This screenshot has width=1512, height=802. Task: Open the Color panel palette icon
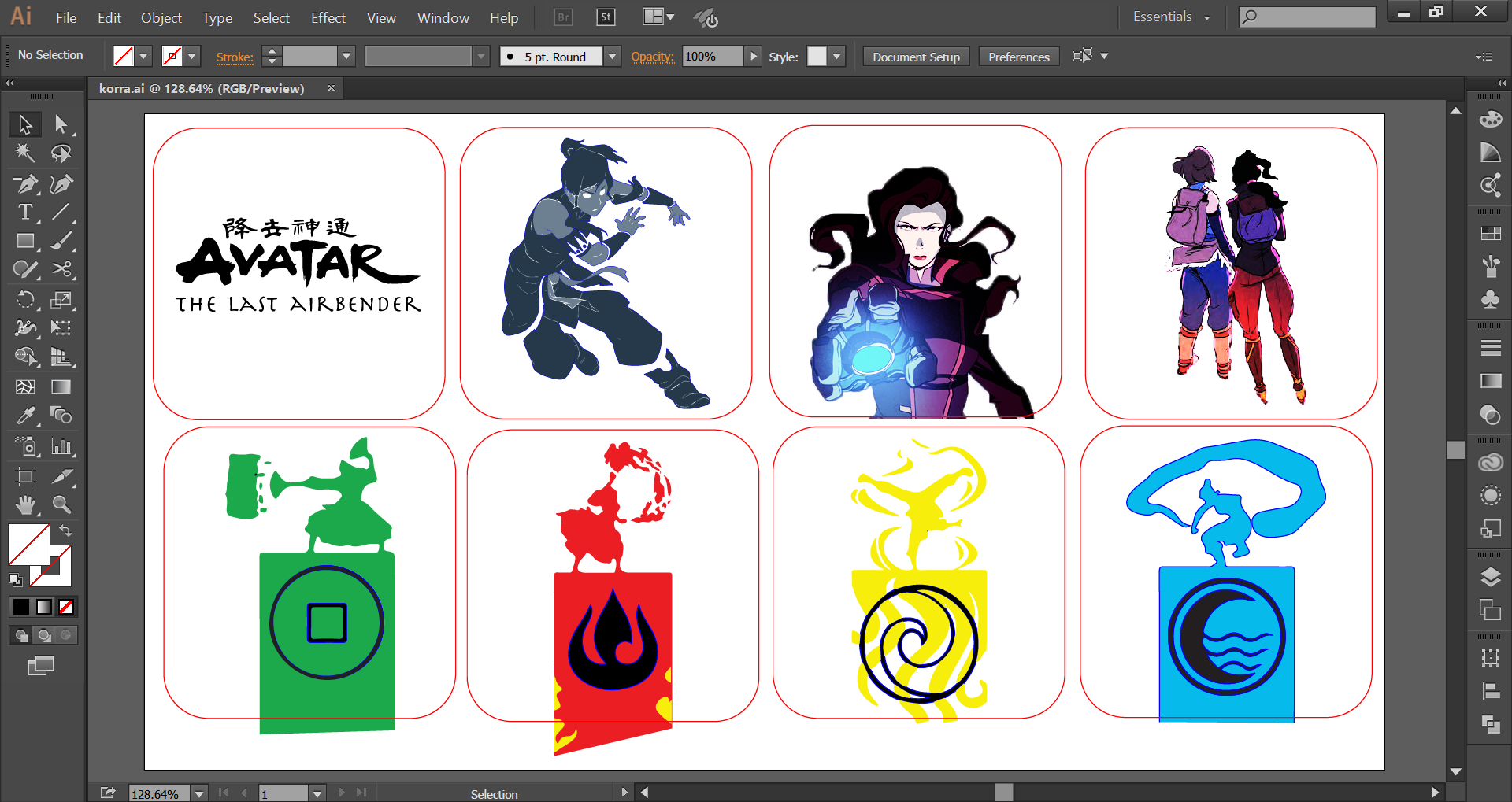(x=1490, y=119)
